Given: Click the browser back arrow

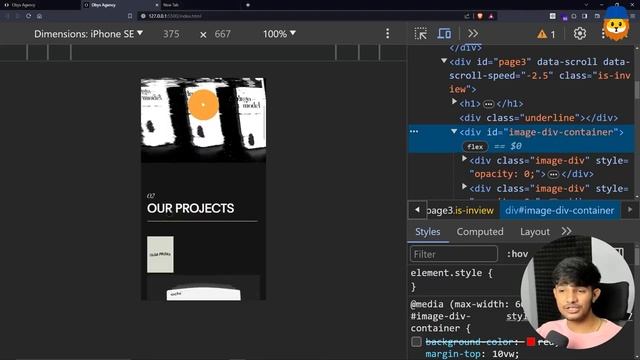Looking at the screenshot, I should click(x=7, y=16).
